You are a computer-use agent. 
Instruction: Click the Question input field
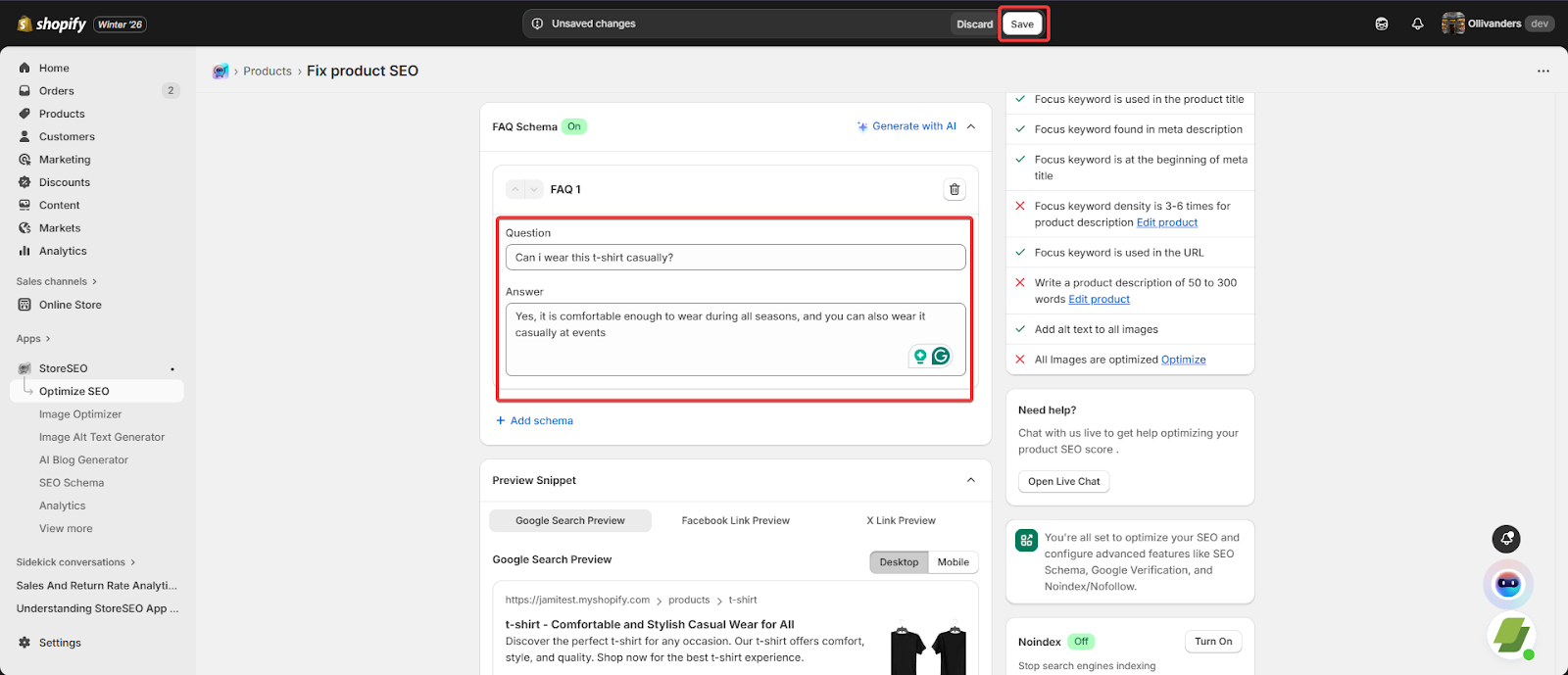point(735,258)
